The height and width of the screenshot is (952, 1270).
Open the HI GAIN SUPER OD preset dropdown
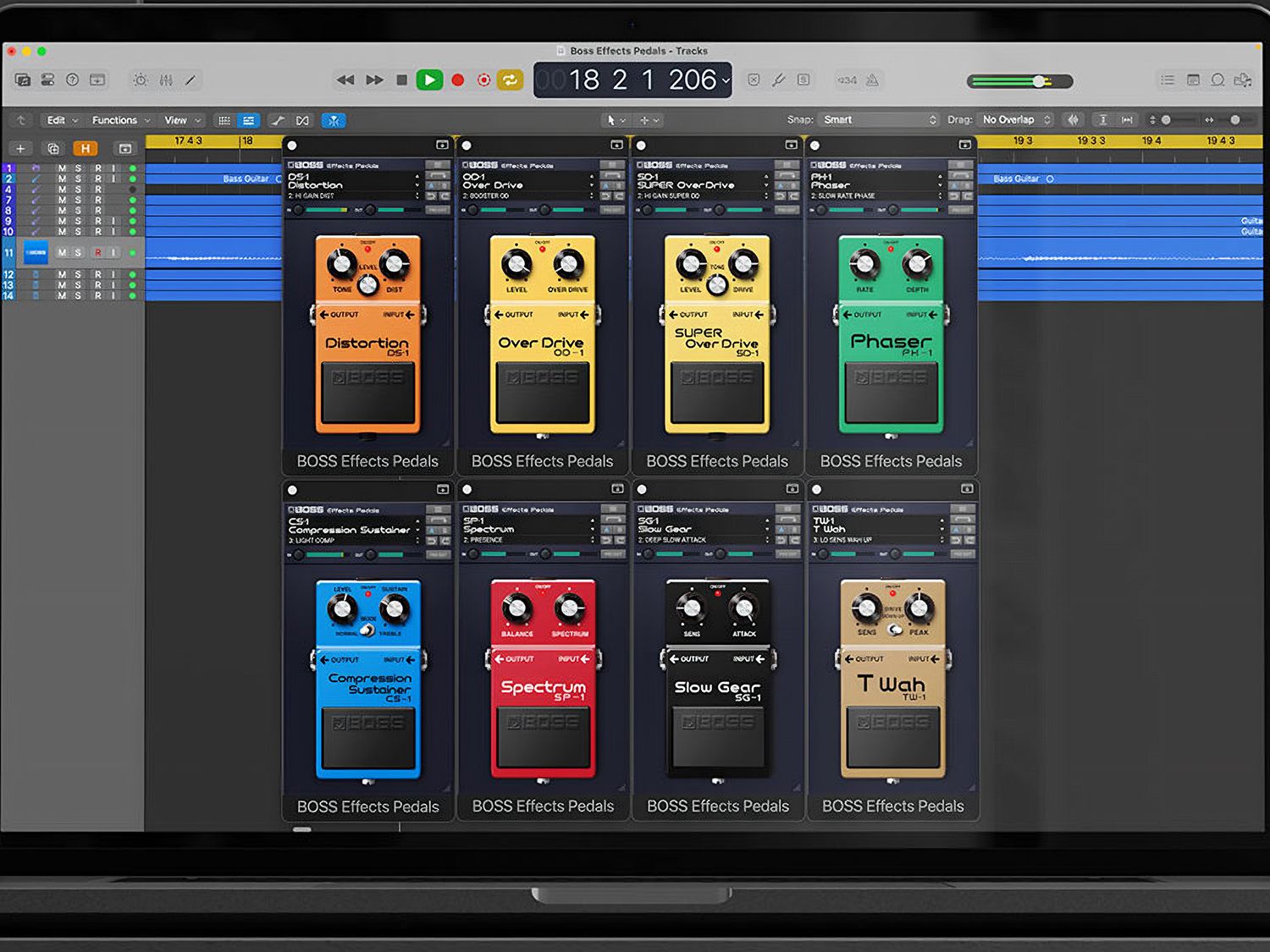[x=703, y=195]
